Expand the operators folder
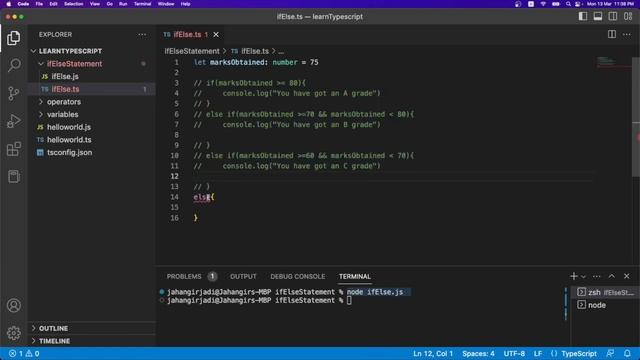 [x=92, y=102]
